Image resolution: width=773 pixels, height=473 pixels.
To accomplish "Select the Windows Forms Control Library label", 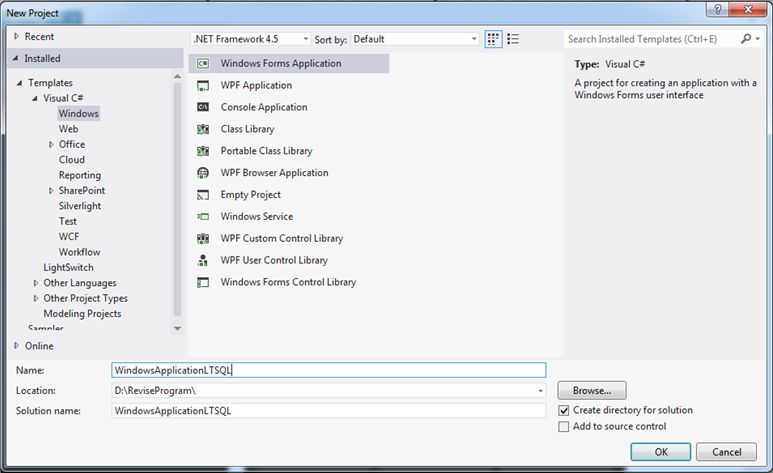I will 288,282.
